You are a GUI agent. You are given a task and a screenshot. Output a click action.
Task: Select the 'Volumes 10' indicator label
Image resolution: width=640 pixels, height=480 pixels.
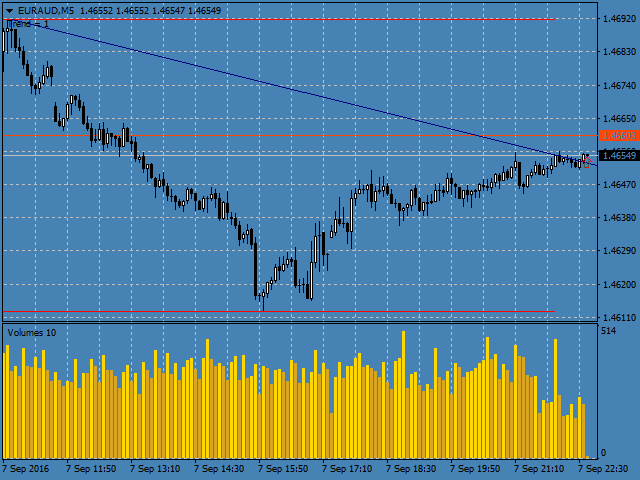coord(32,332)
